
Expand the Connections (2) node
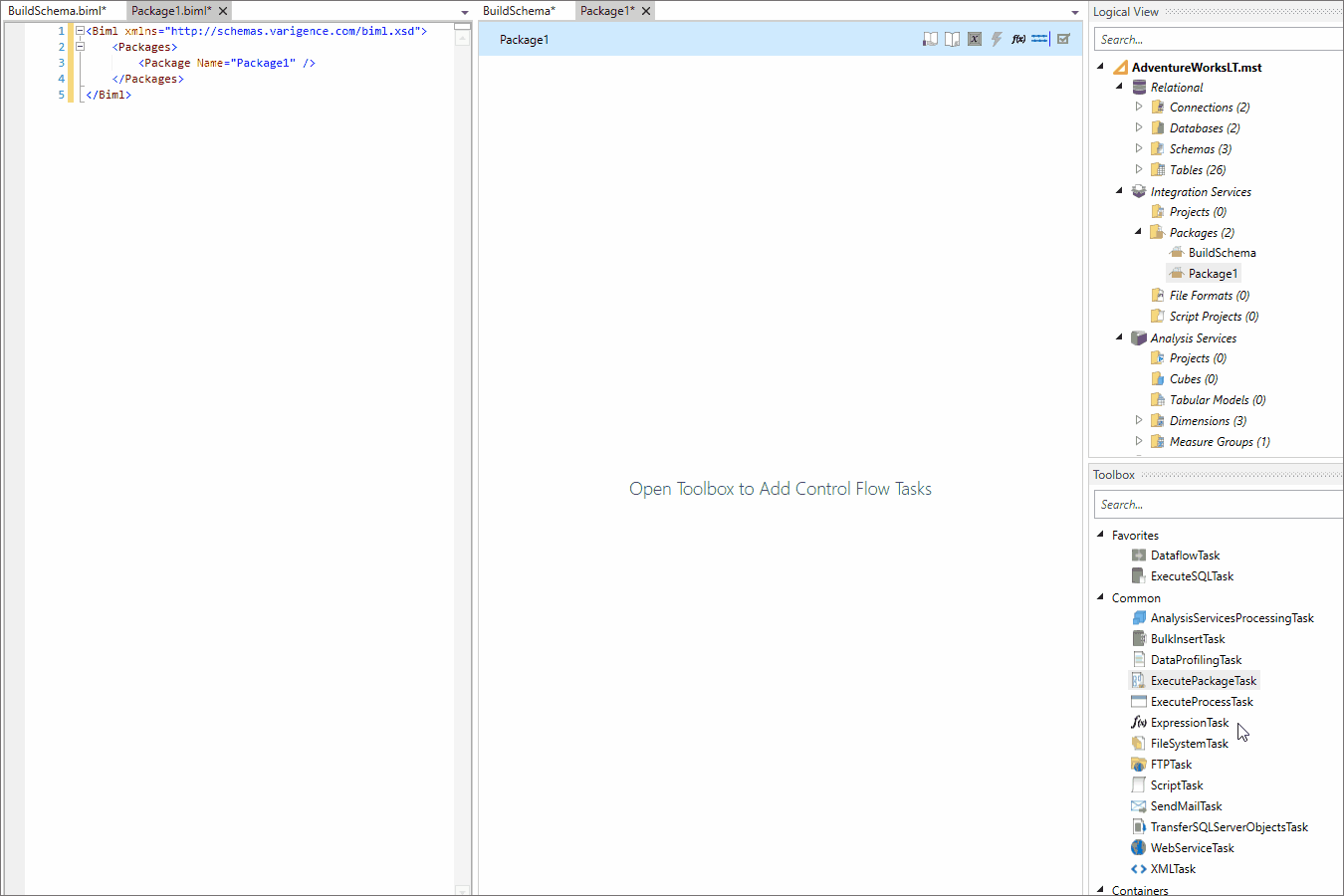1139,107
